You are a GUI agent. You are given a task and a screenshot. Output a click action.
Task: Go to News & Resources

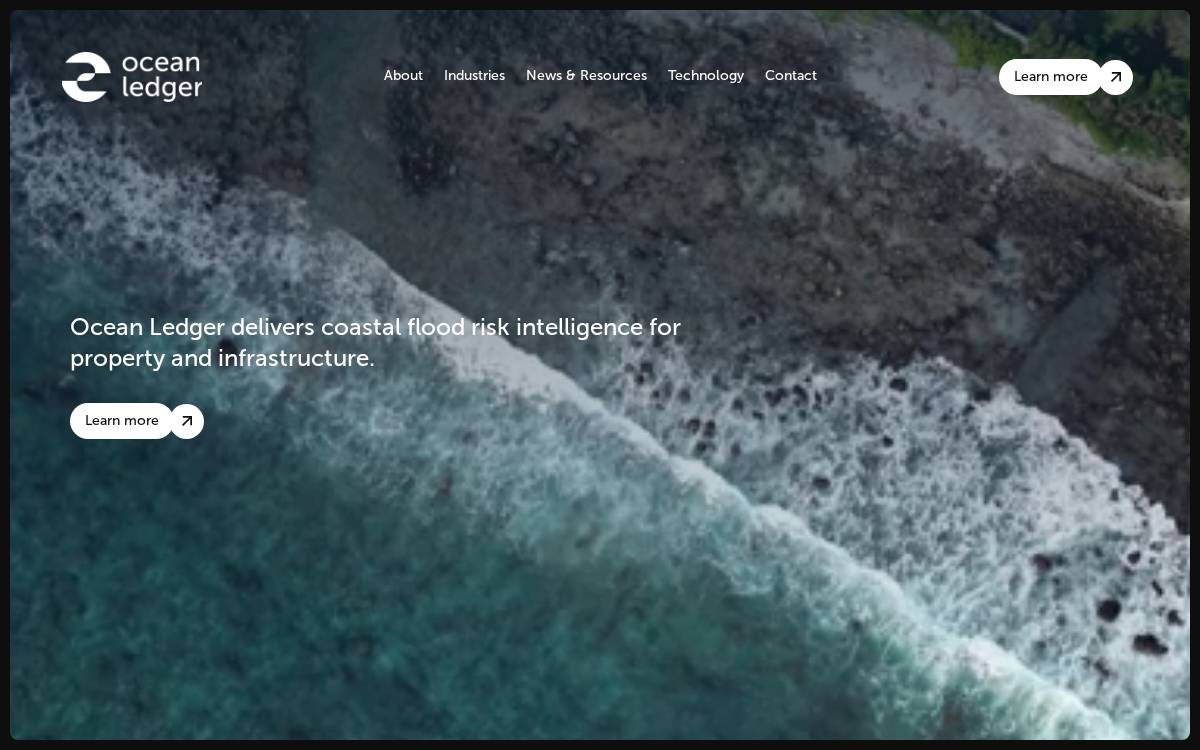point(586,76)
